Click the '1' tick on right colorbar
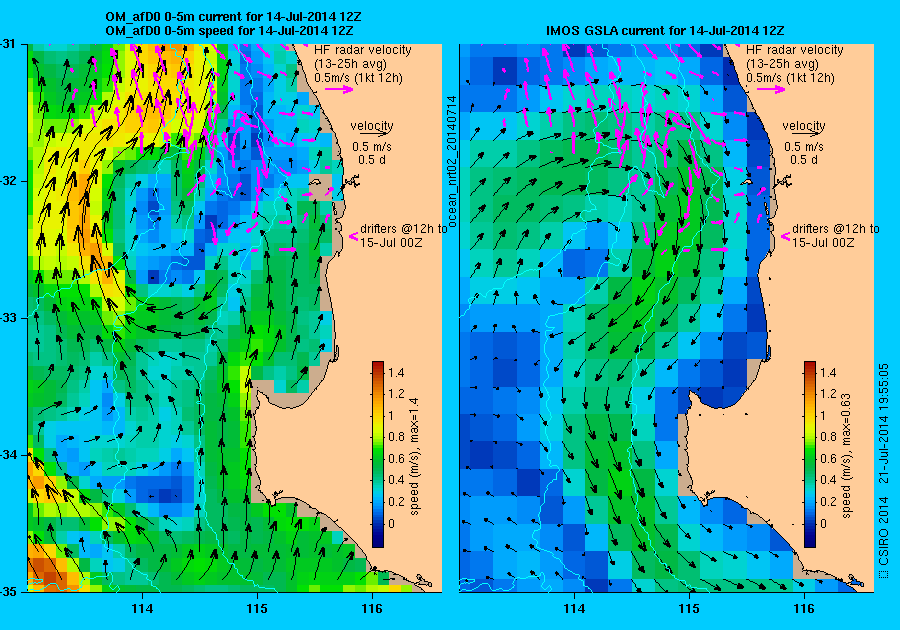The image size is (900, 630). pos(824,415)
